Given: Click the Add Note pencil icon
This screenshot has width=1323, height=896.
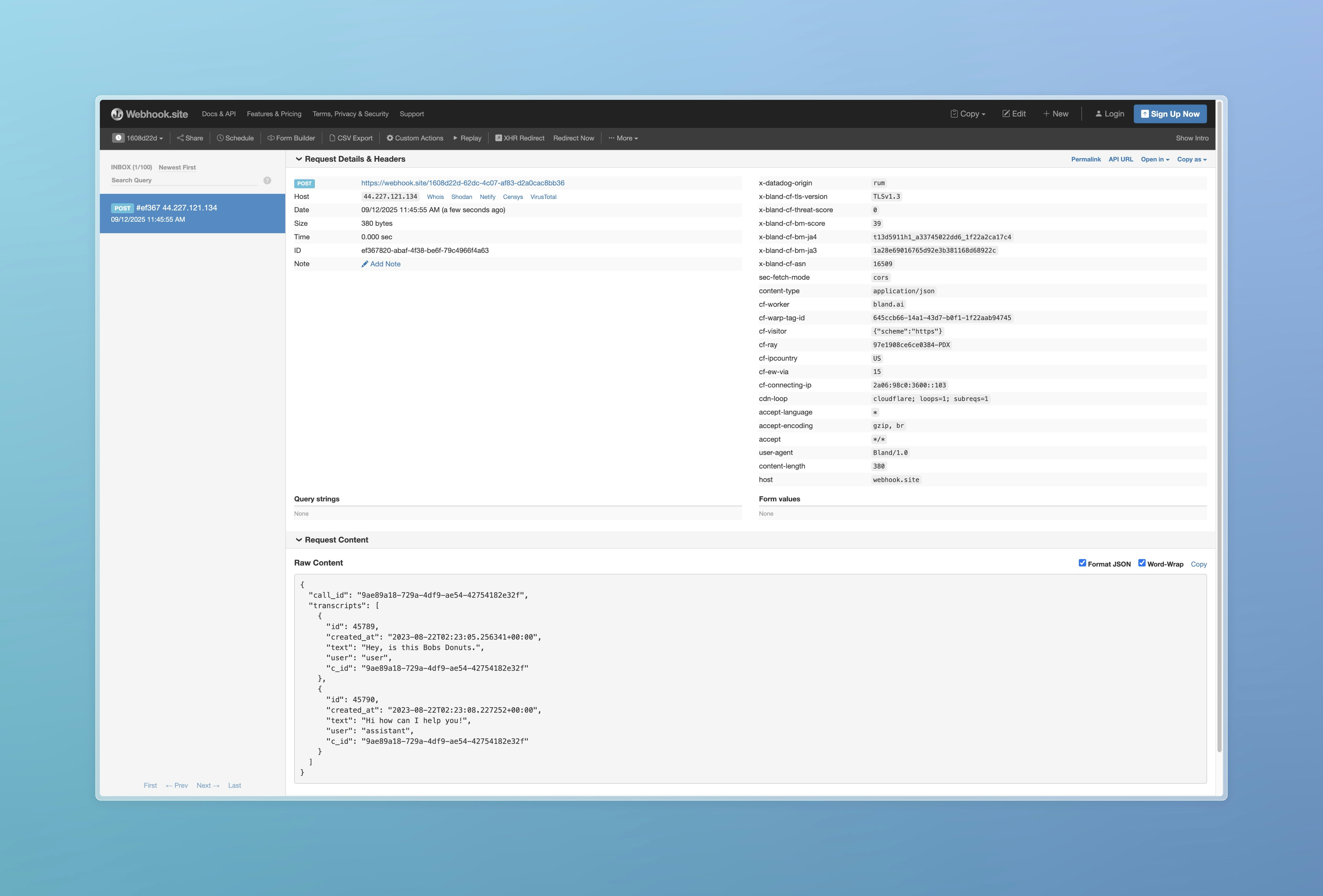Looking at the screenshot, I should pos(365,264).
